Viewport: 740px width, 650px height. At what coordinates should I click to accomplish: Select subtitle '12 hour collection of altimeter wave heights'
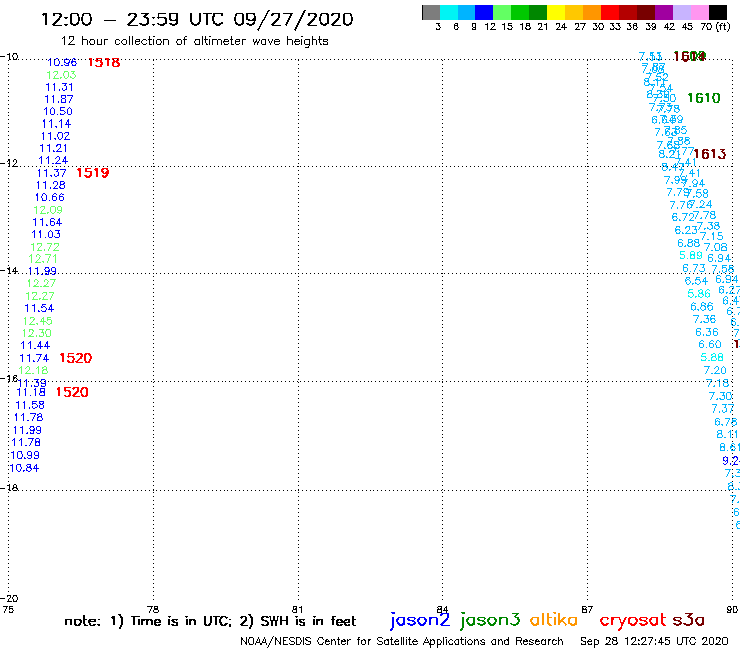pos(194,41)
